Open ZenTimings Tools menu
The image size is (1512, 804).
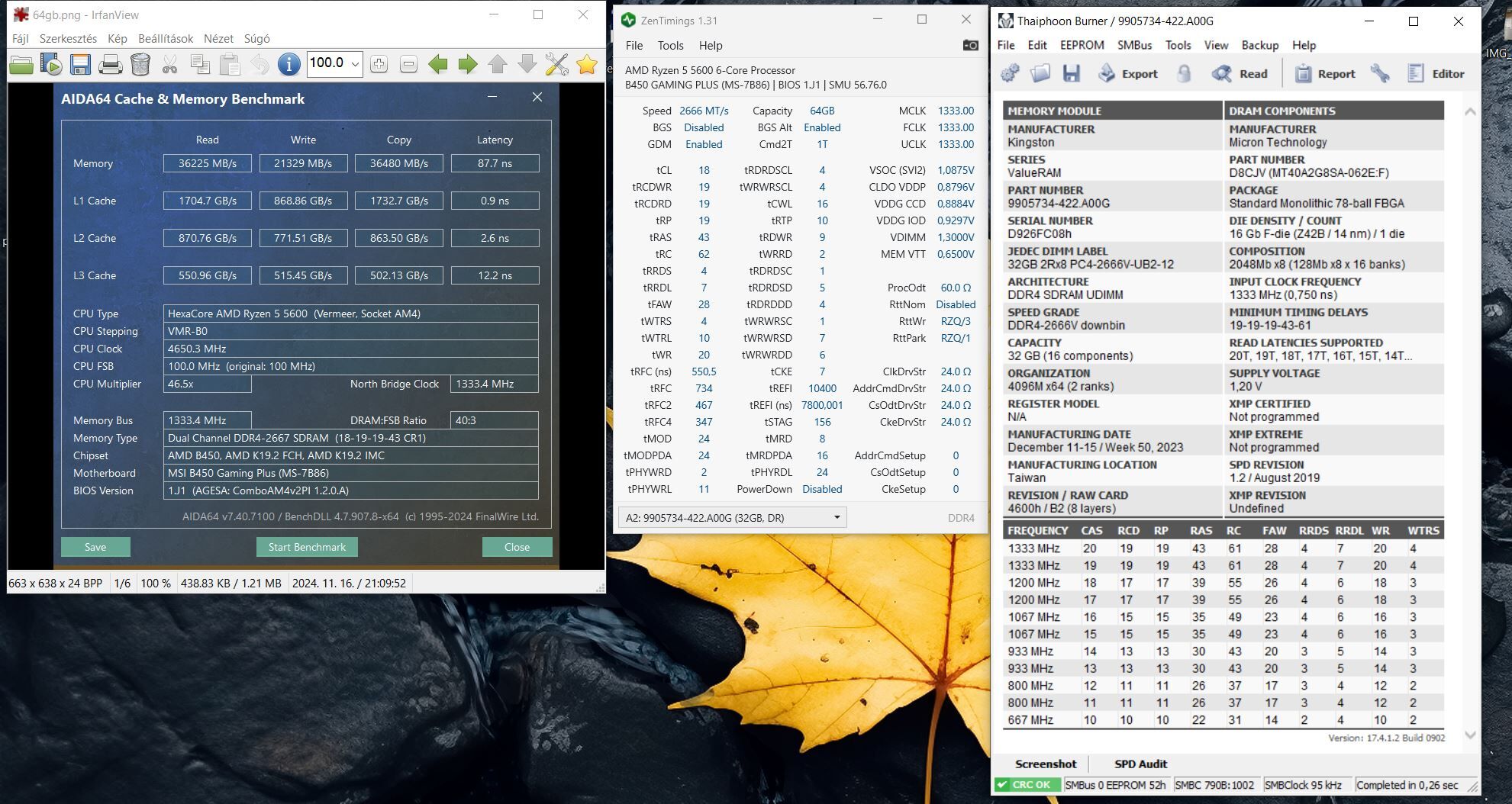[x=670, y=46]
